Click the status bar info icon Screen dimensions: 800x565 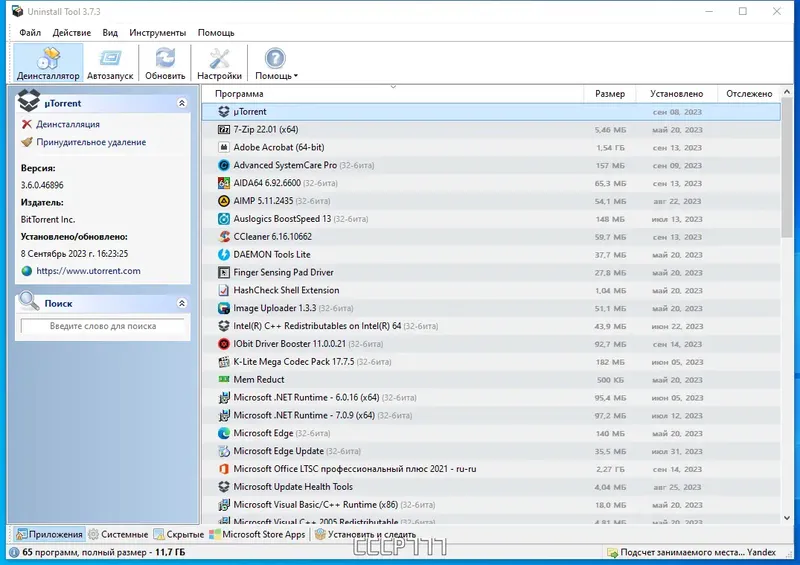coord(14,552)
